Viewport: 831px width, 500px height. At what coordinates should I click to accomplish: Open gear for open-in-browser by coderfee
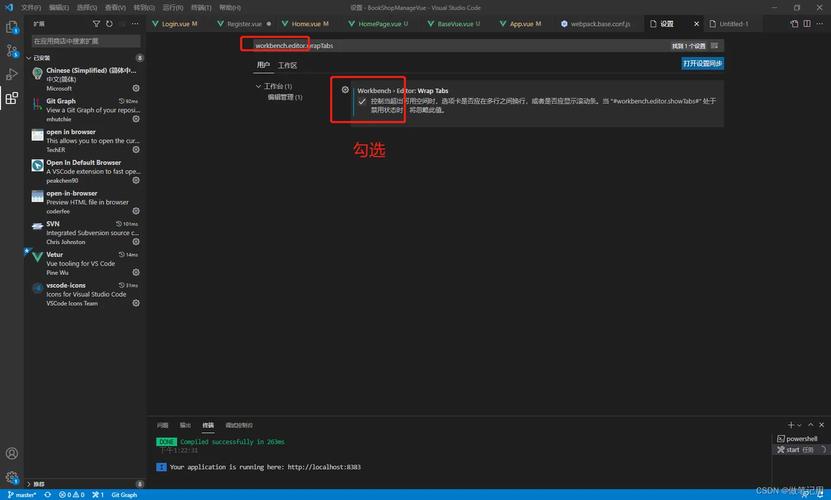(x=136, y=211)
